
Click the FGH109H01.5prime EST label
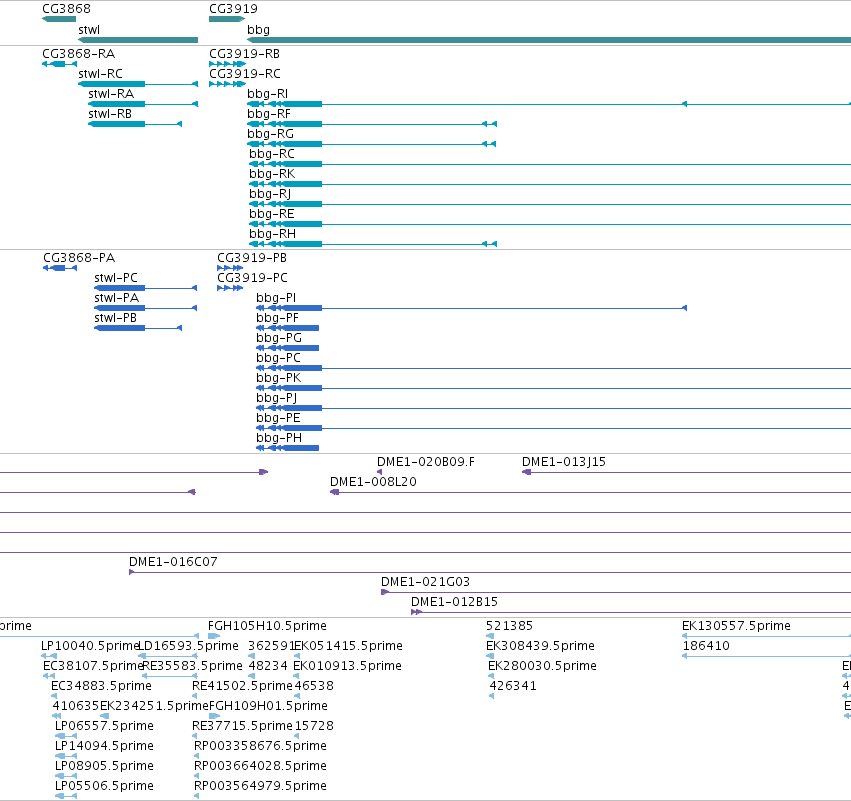pos(268,706)
